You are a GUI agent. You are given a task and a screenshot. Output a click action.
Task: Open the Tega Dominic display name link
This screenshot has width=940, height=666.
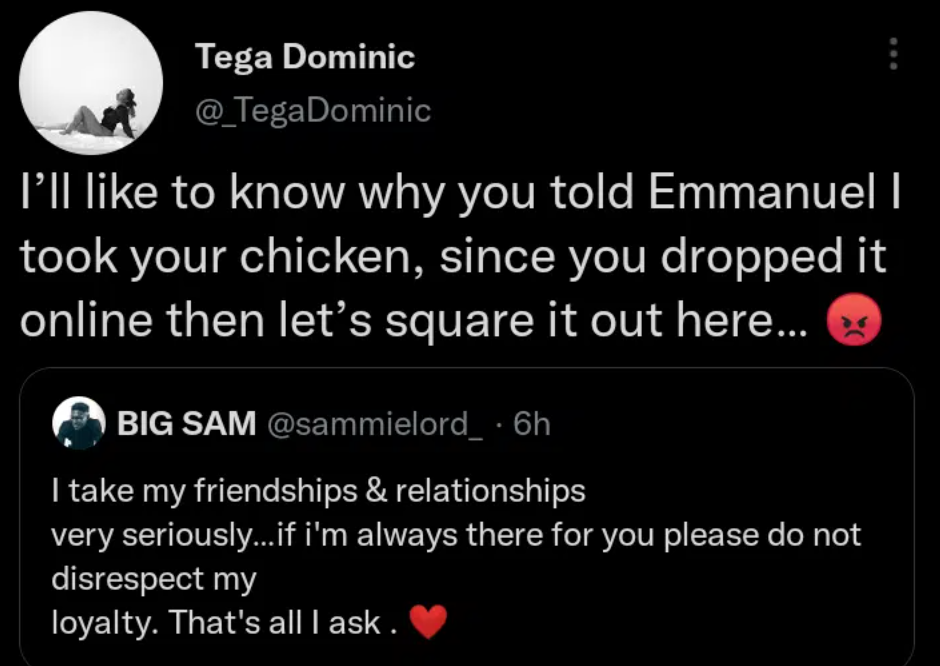(x=305, y=57)
